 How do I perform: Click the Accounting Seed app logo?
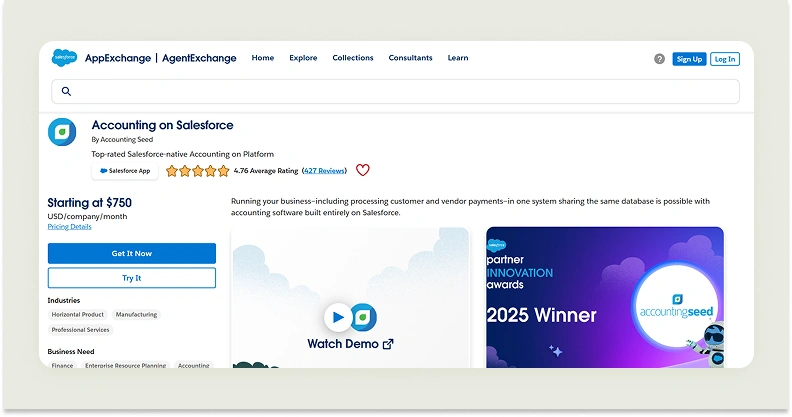pos(62,132)
